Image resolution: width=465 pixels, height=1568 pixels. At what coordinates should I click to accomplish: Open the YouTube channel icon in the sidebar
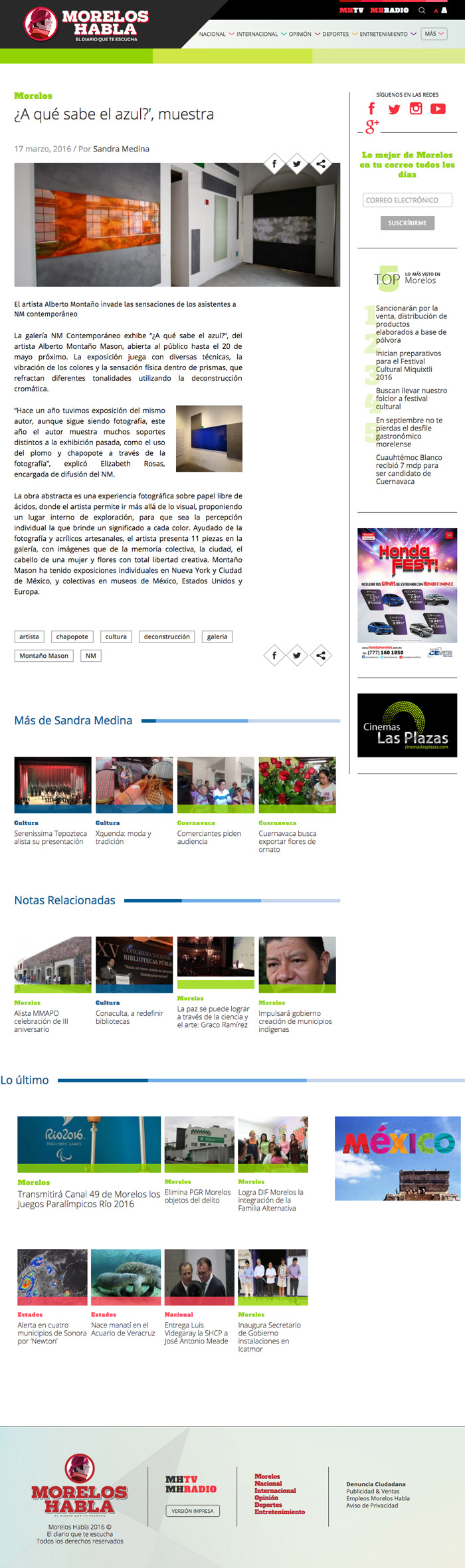click(438, 109)
